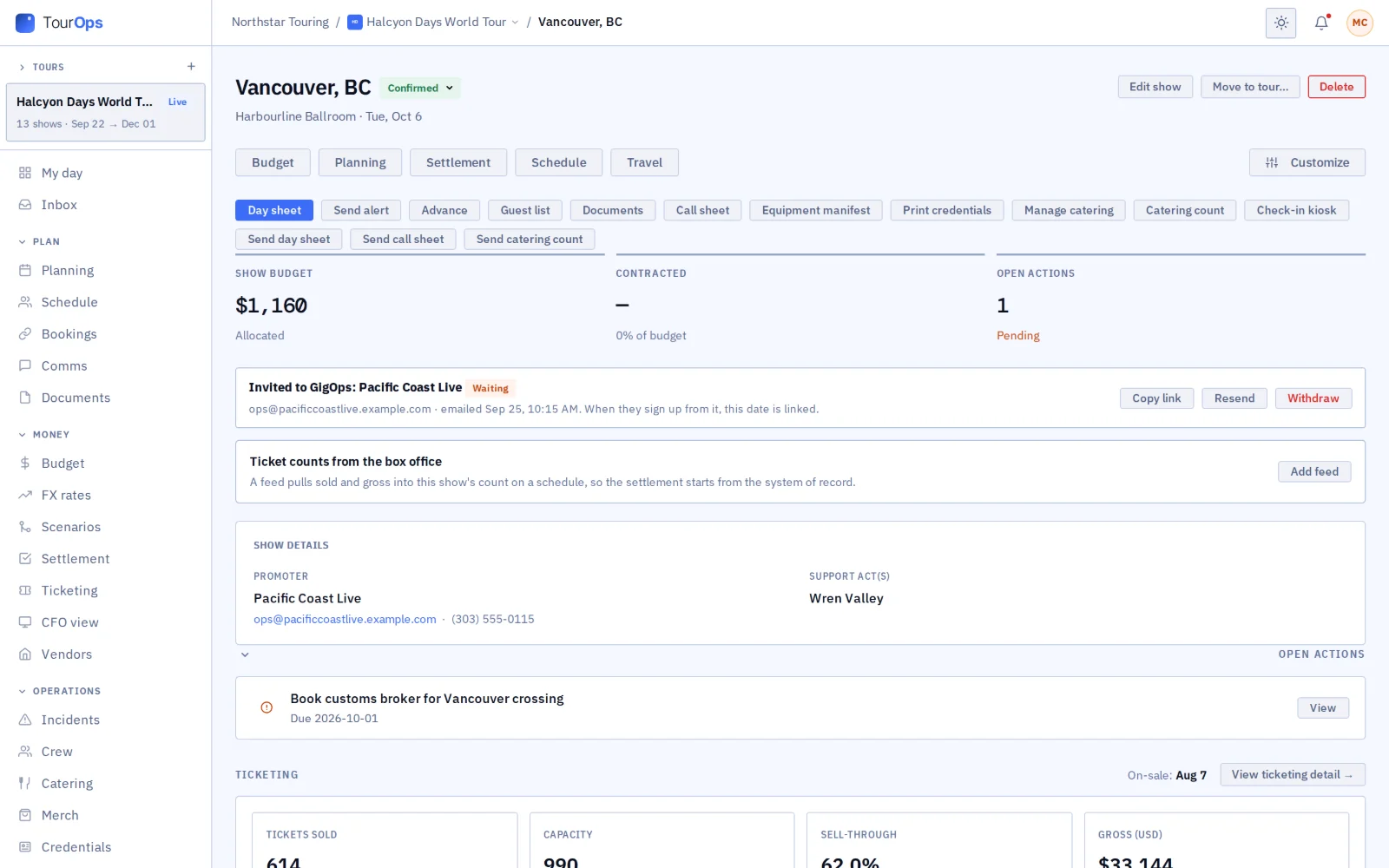Screen dimensions: 1389x868
Task: Open Credentials in the sidebar
Action: 105,847
